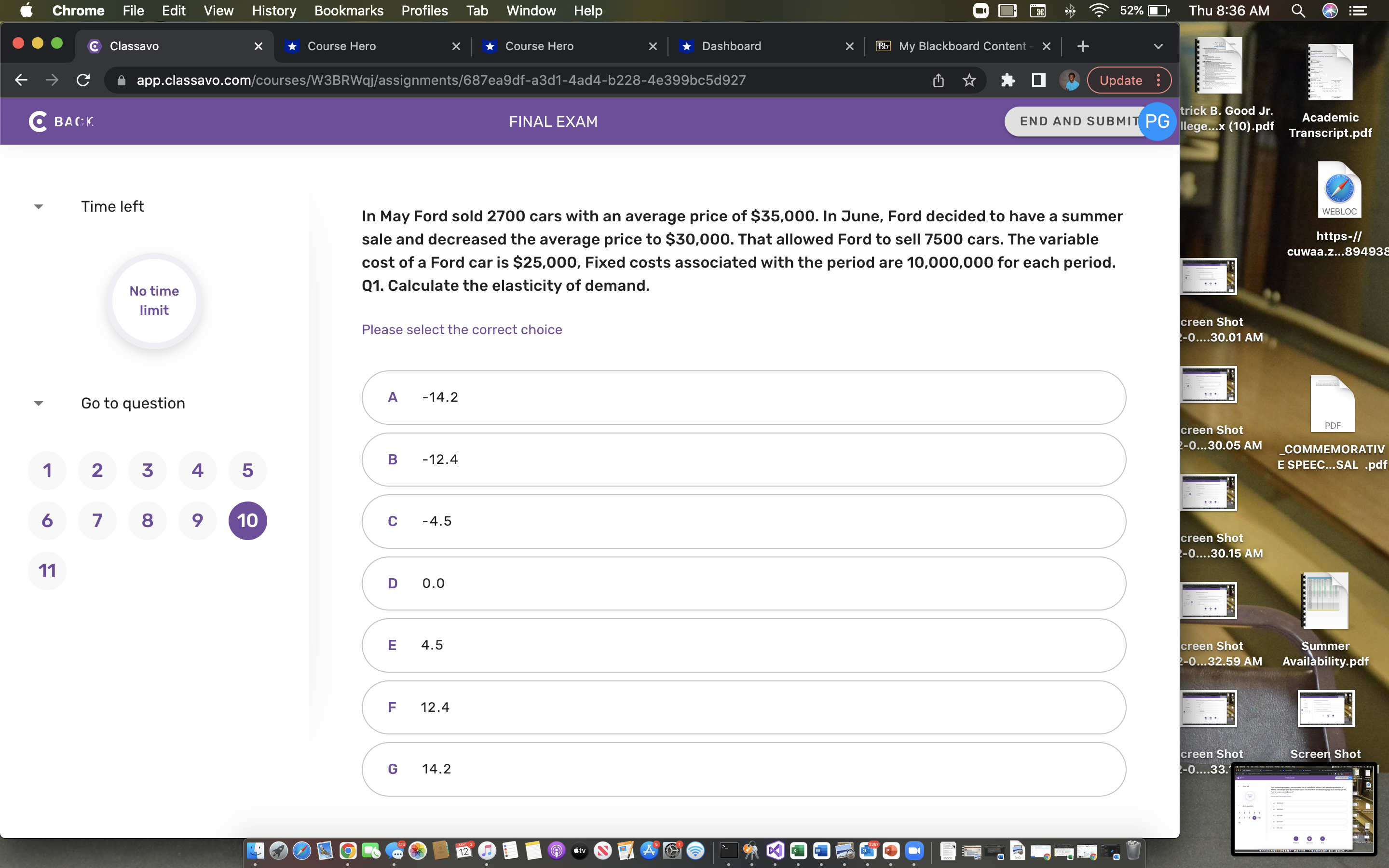The height and width of the screenshot is (868, 1389).
Task: Go to question 11
Action: (x=47, y=570)
